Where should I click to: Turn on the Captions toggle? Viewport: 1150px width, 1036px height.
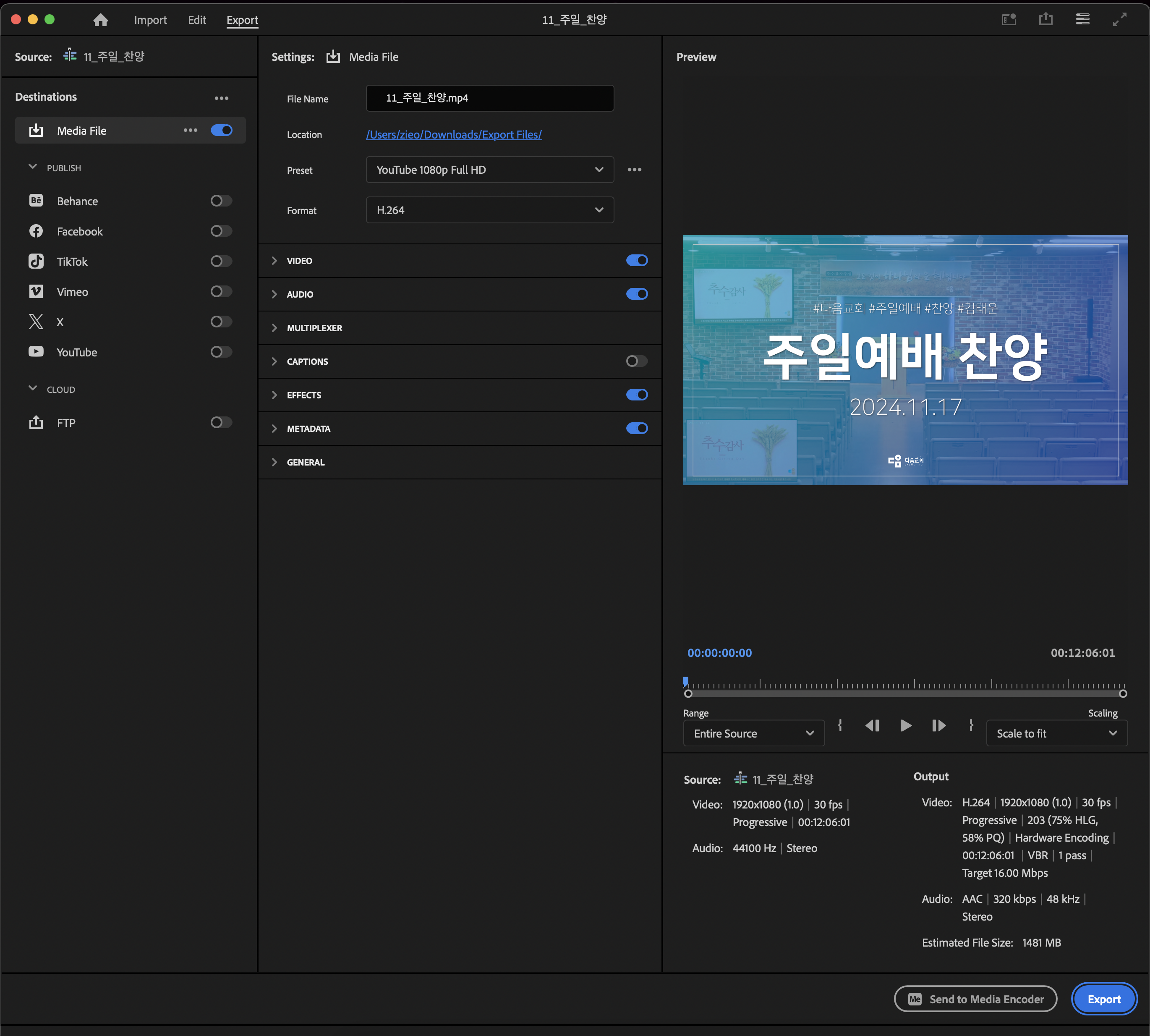(x=636, y=361)
